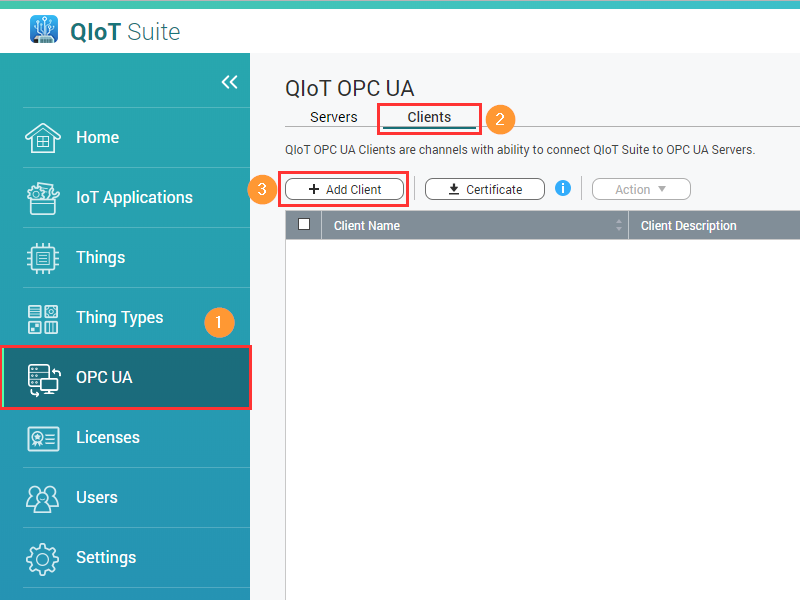Open Settings from the sidebar
The height and width of the screenshot is (600, 800).
(x=125, y=558)
